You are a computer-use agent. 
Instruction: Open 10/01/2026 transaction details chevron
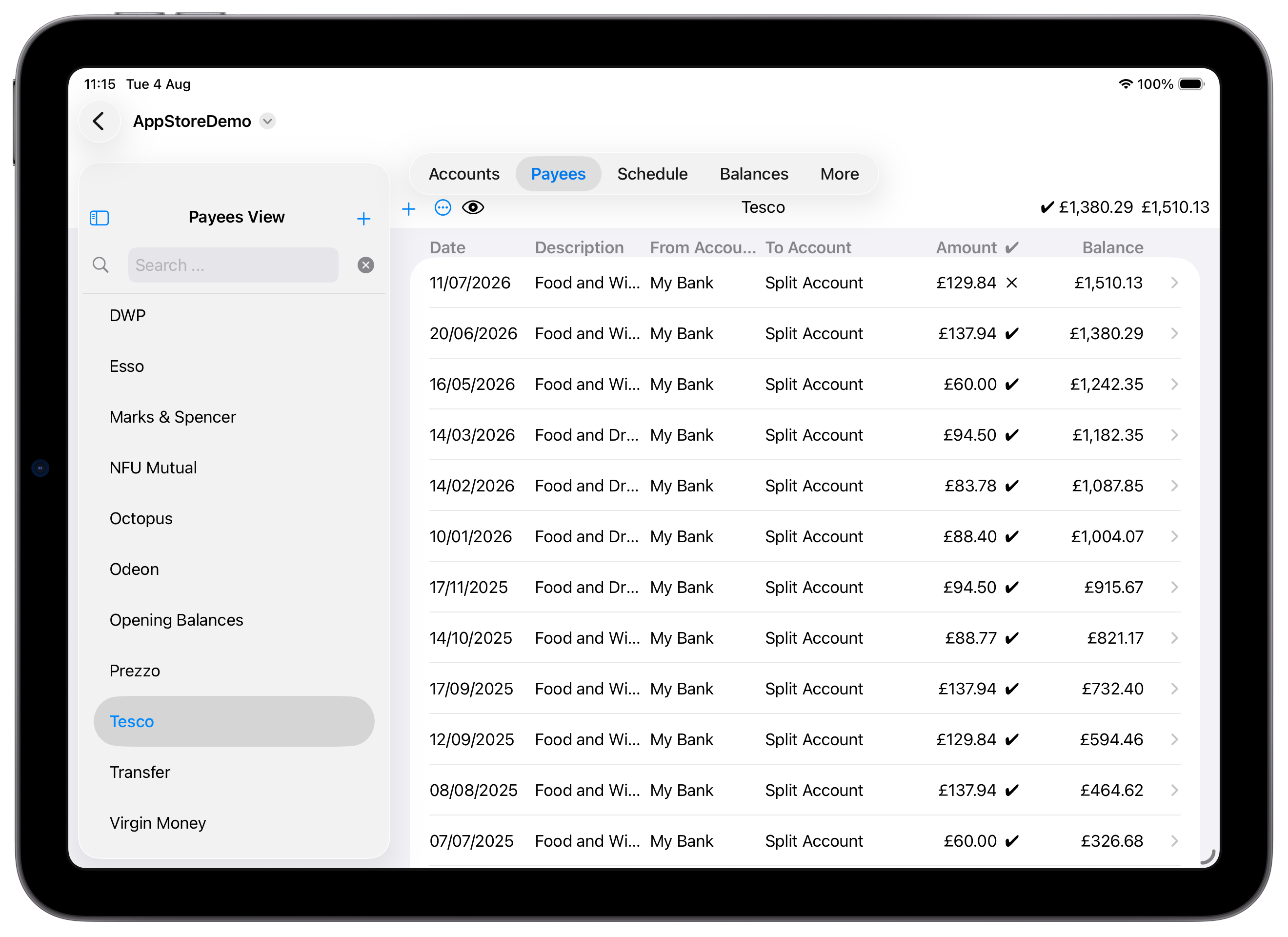click(1174, 536)
